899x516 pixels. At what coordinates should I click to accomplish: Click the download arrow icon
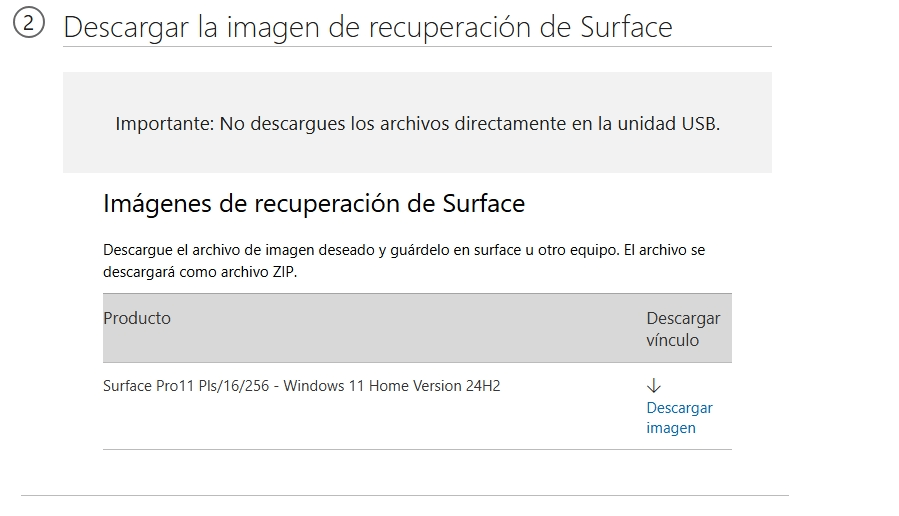coord(654,385)
